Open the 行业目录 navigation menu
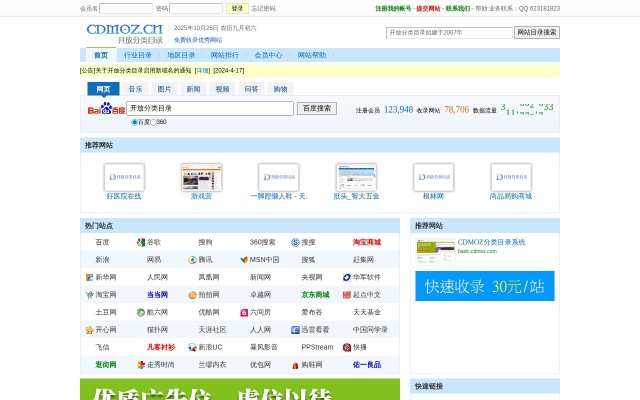Screen dimensions: 640x400 tap(138, 55)
